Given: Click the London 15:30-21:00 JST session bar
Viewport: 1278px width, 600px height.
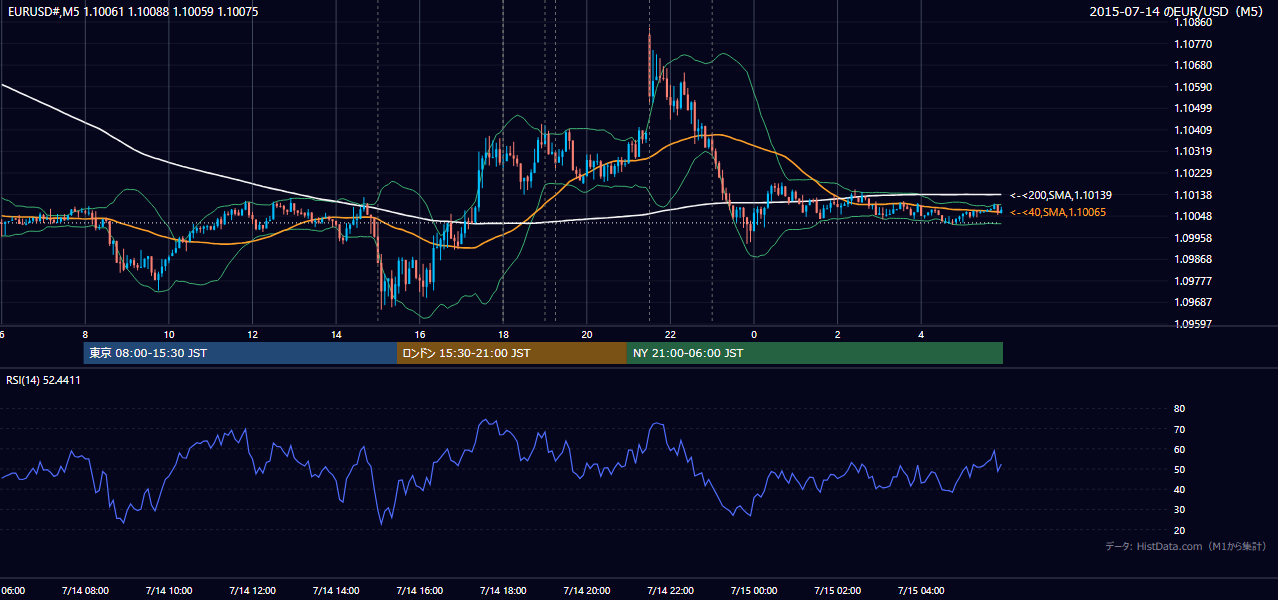Looking at the screenshot, I should pos(512,353).
